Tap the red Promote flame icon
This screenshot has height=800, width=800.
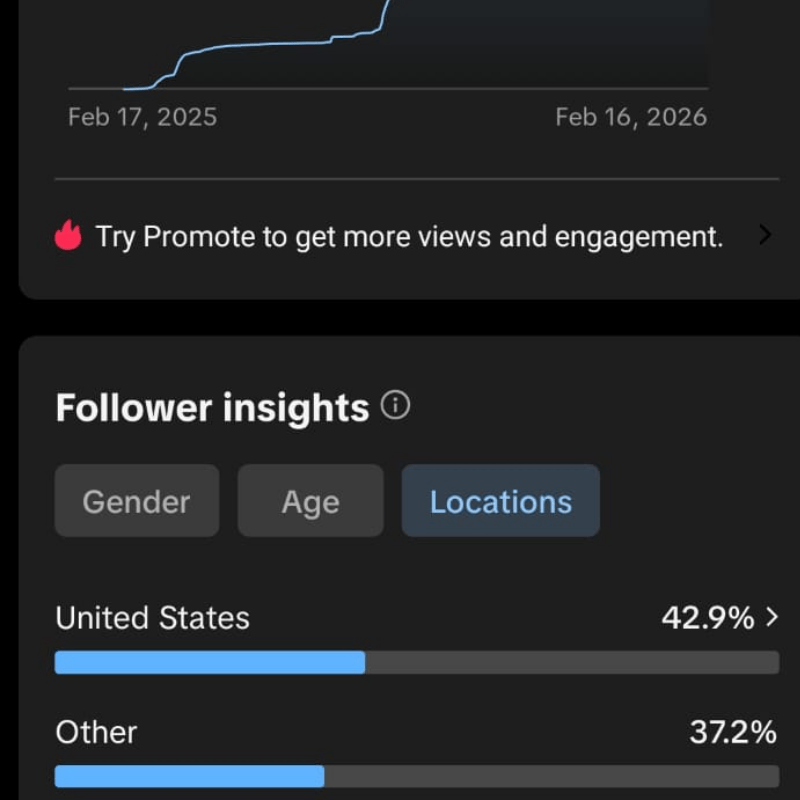pos(68,237)
